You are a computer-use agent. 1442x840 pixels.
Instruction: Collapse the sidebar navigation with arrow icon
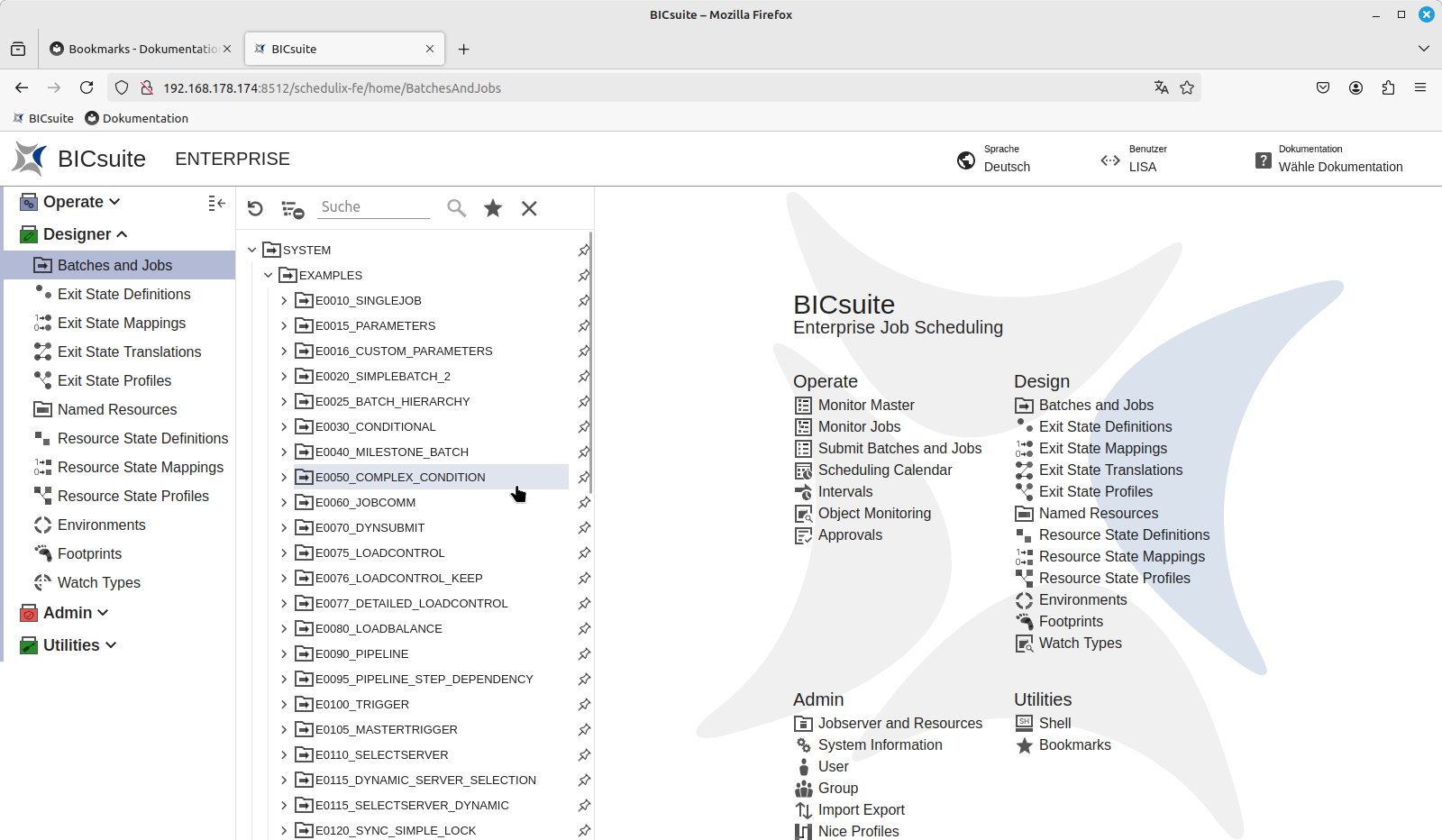[x=216, y=204]
